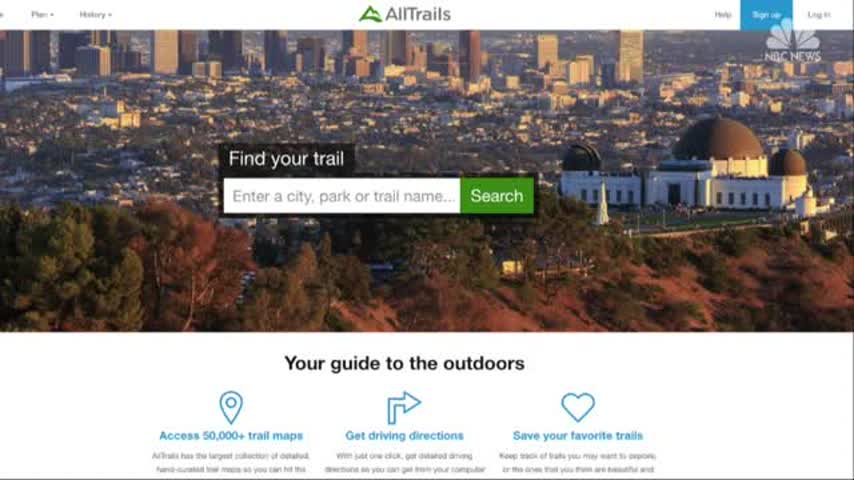This screenshot has height=480, width=854.
Task: Click the heart favorite trails icon
Action: (578, 407)
